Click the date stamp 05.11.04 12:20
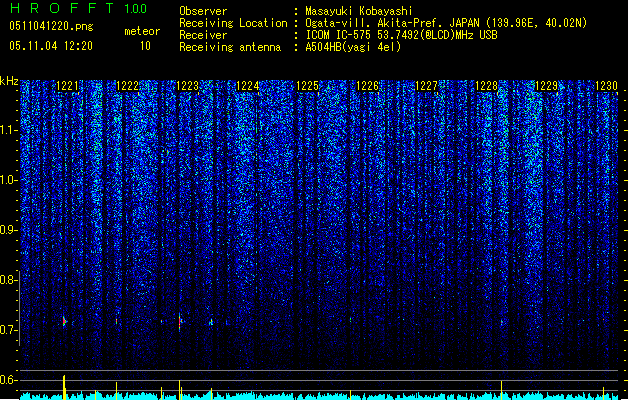The image size is (629, 400). tap(51, 46)
